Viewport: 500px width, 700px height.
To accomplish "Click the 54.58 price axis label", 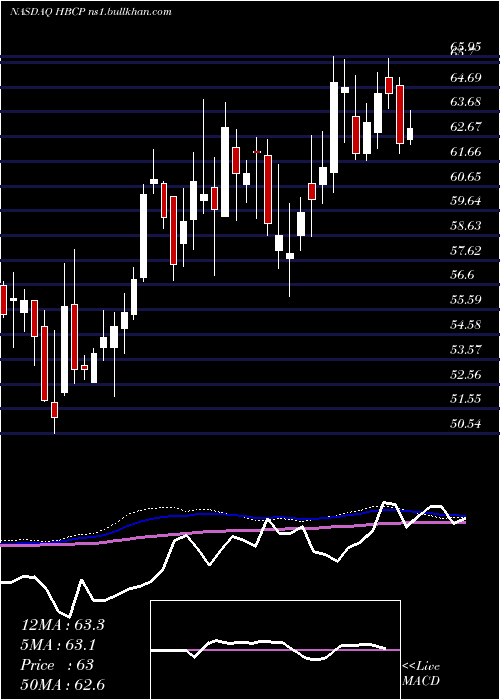I will (466, 325).
